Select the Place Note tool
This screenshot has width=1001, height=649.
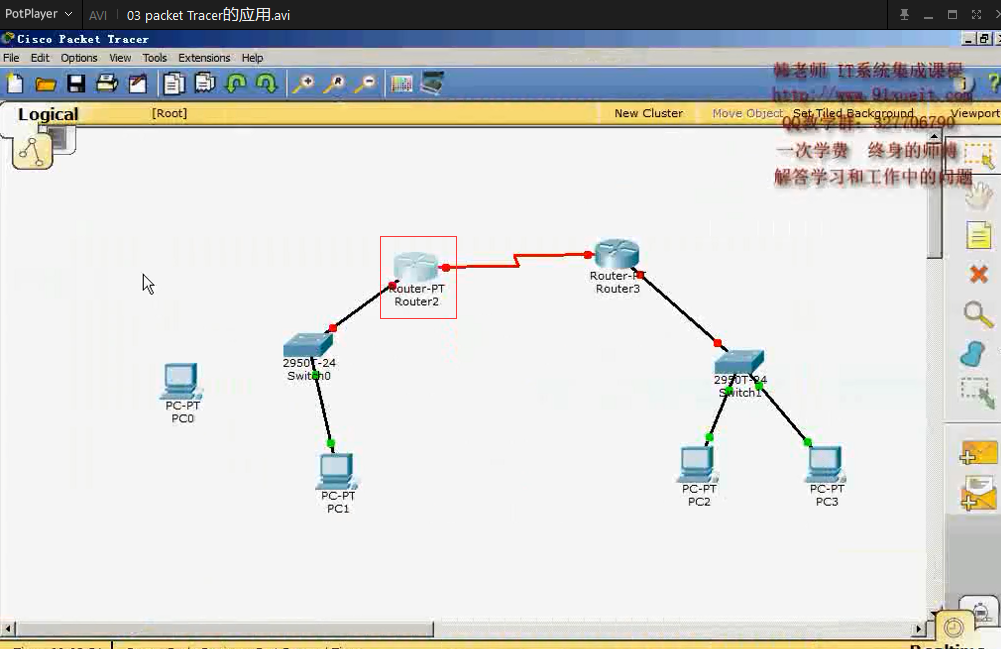[979, 235]
